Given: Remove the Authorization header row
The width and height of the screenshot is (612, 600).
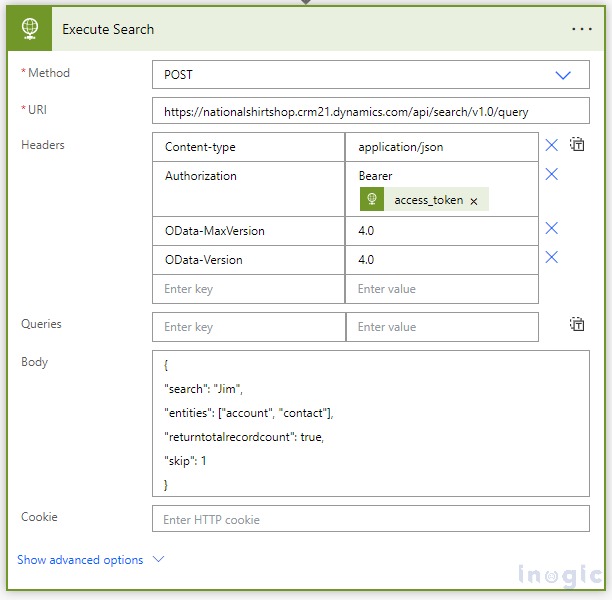Looking at the screenshot, I should (551, 175).
